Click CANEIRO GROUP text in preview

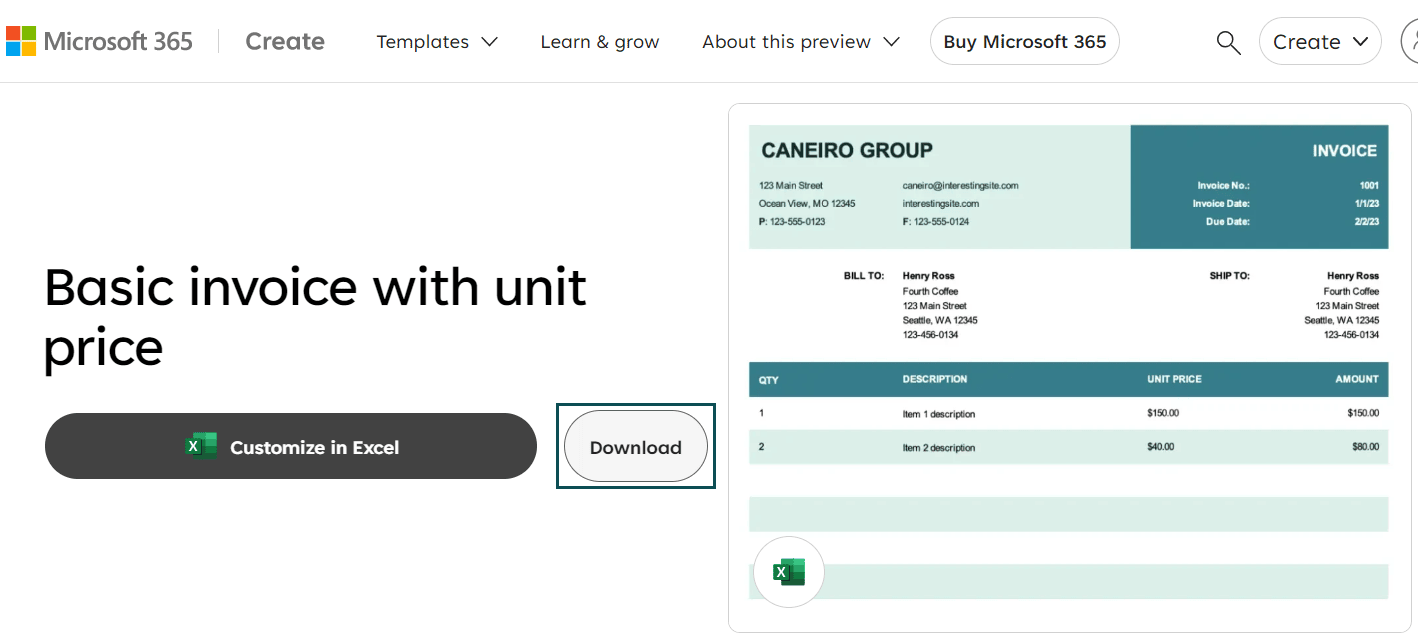847,150
